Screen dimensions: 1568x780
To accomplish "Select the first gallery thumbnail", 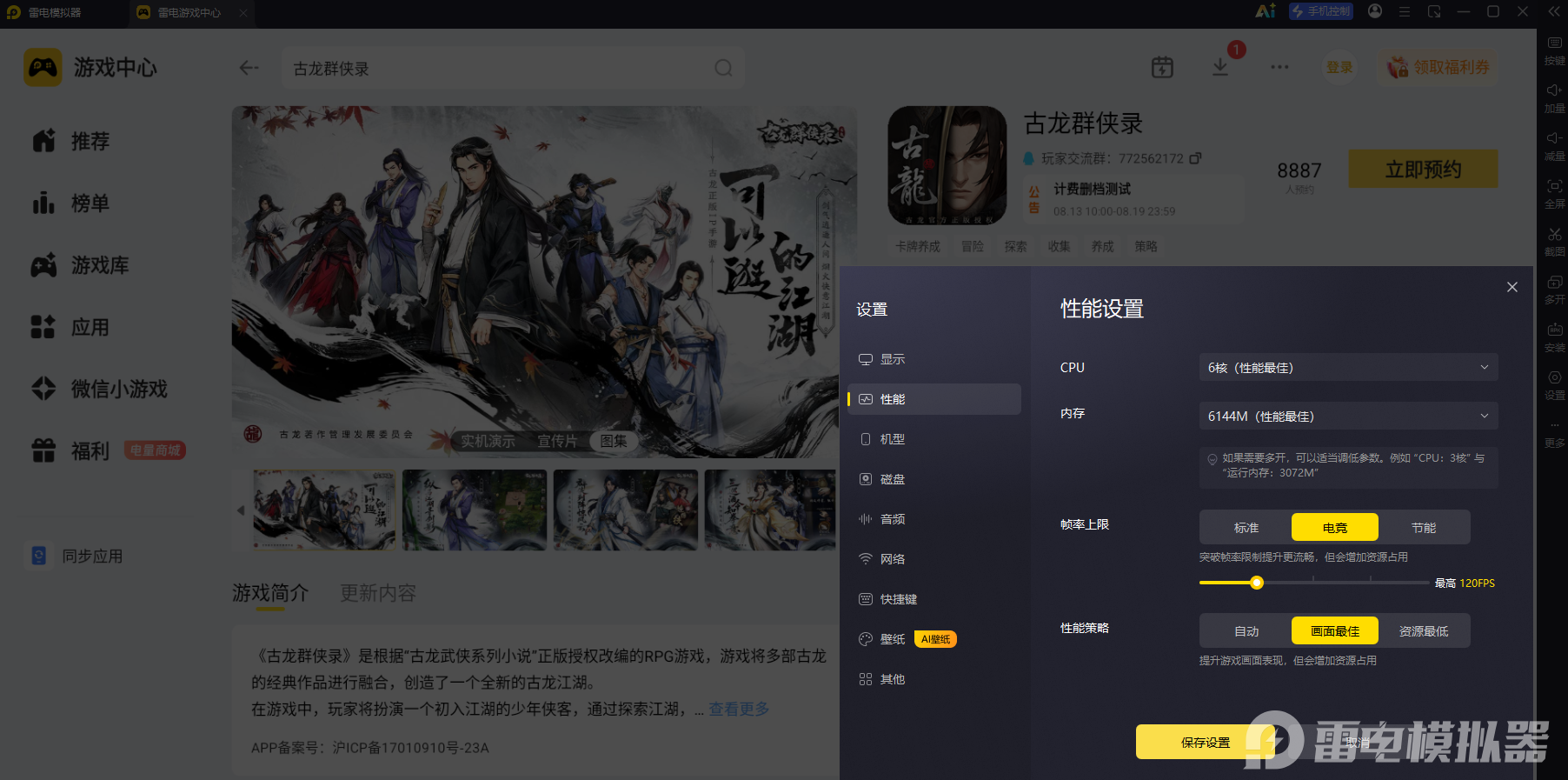I will click(x=324, y=510).
